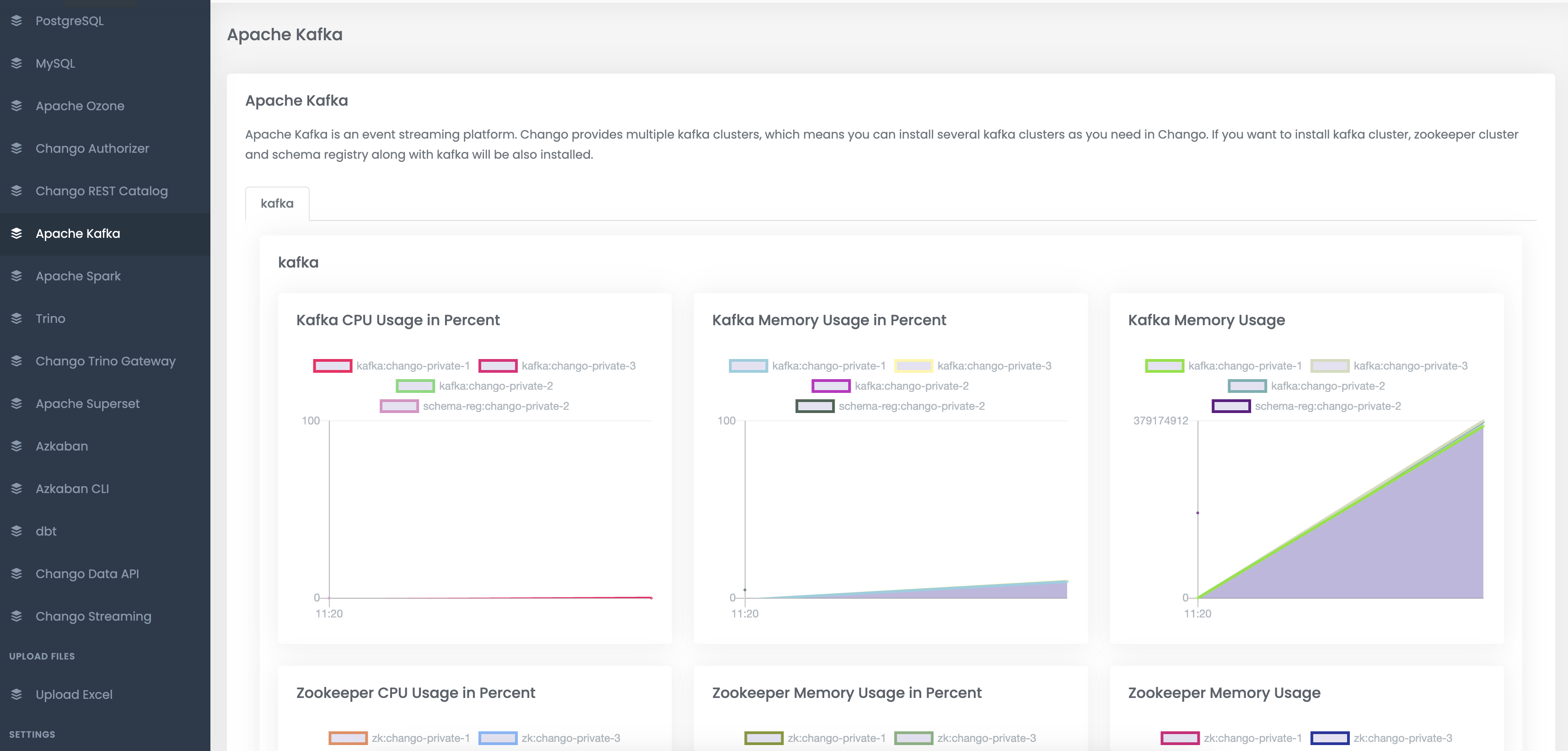This screenshot has width=1568, height=751.
Task: Click the UPLOAD FILES section header
Action: coord(42,656)
